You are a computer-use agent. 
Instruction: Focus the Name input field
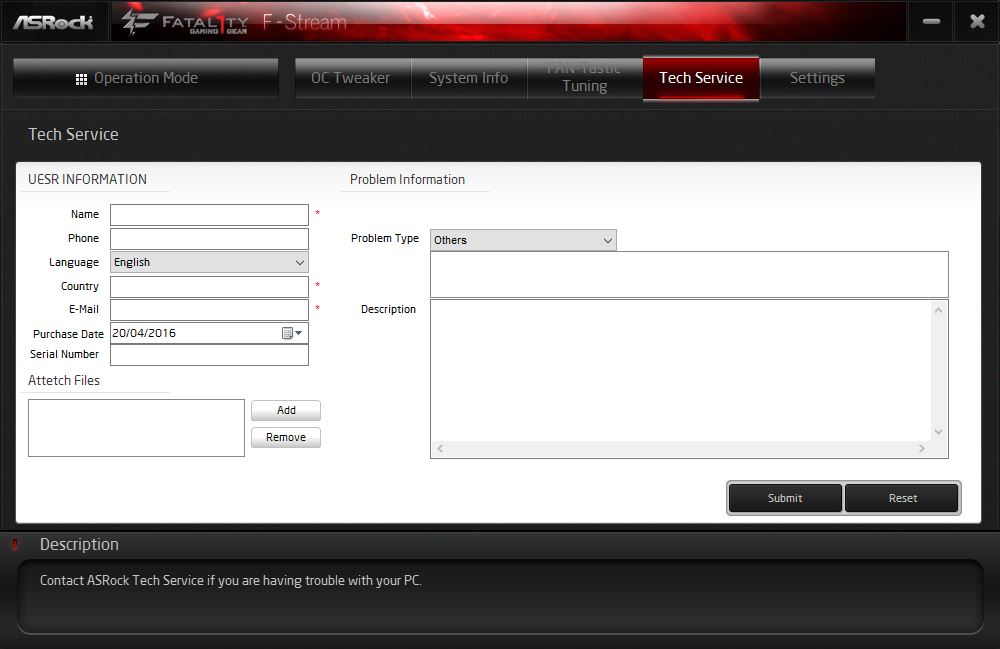pos(209,215)
